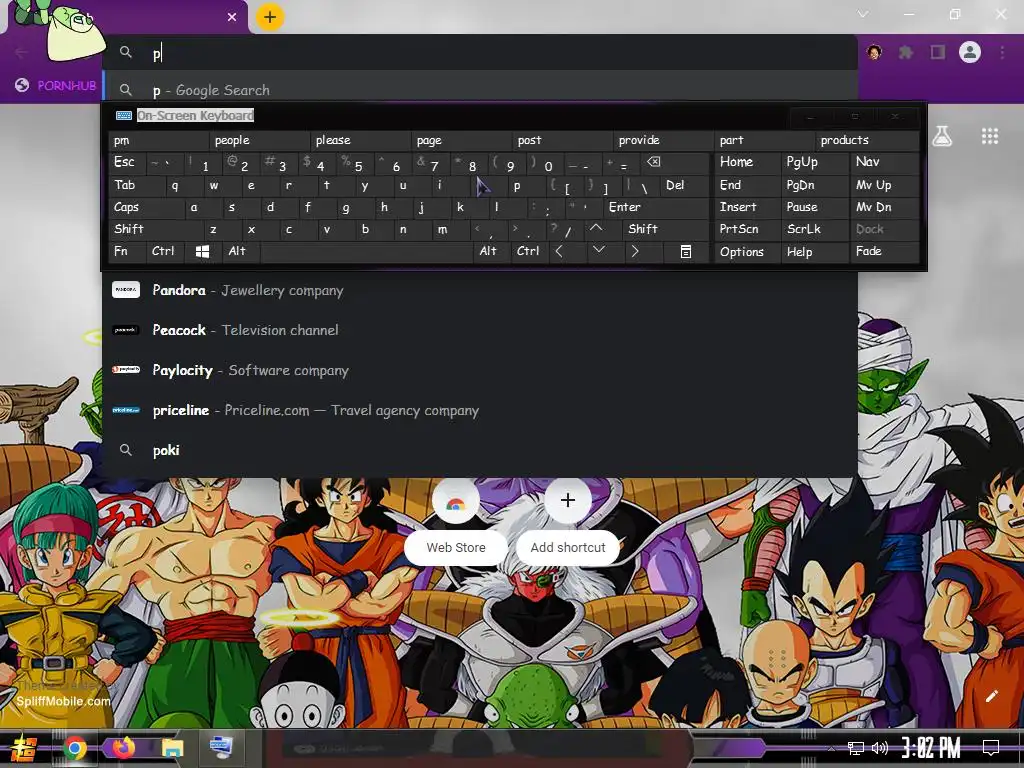This screenshot has height=768, width=1024.
Task: Pick the 'part' word prediction
Action: click(765, 140)
